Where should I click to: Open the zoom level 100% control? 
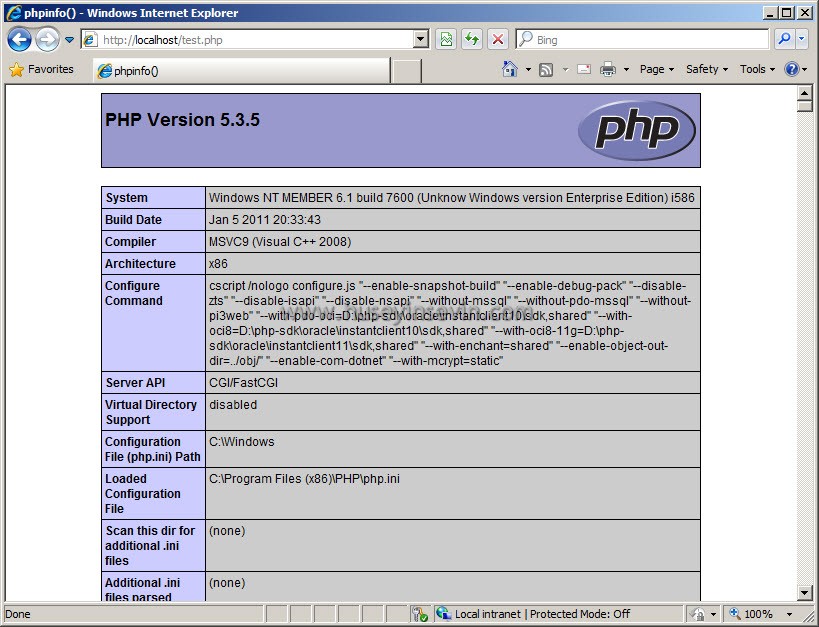click(x=751, y=614)
